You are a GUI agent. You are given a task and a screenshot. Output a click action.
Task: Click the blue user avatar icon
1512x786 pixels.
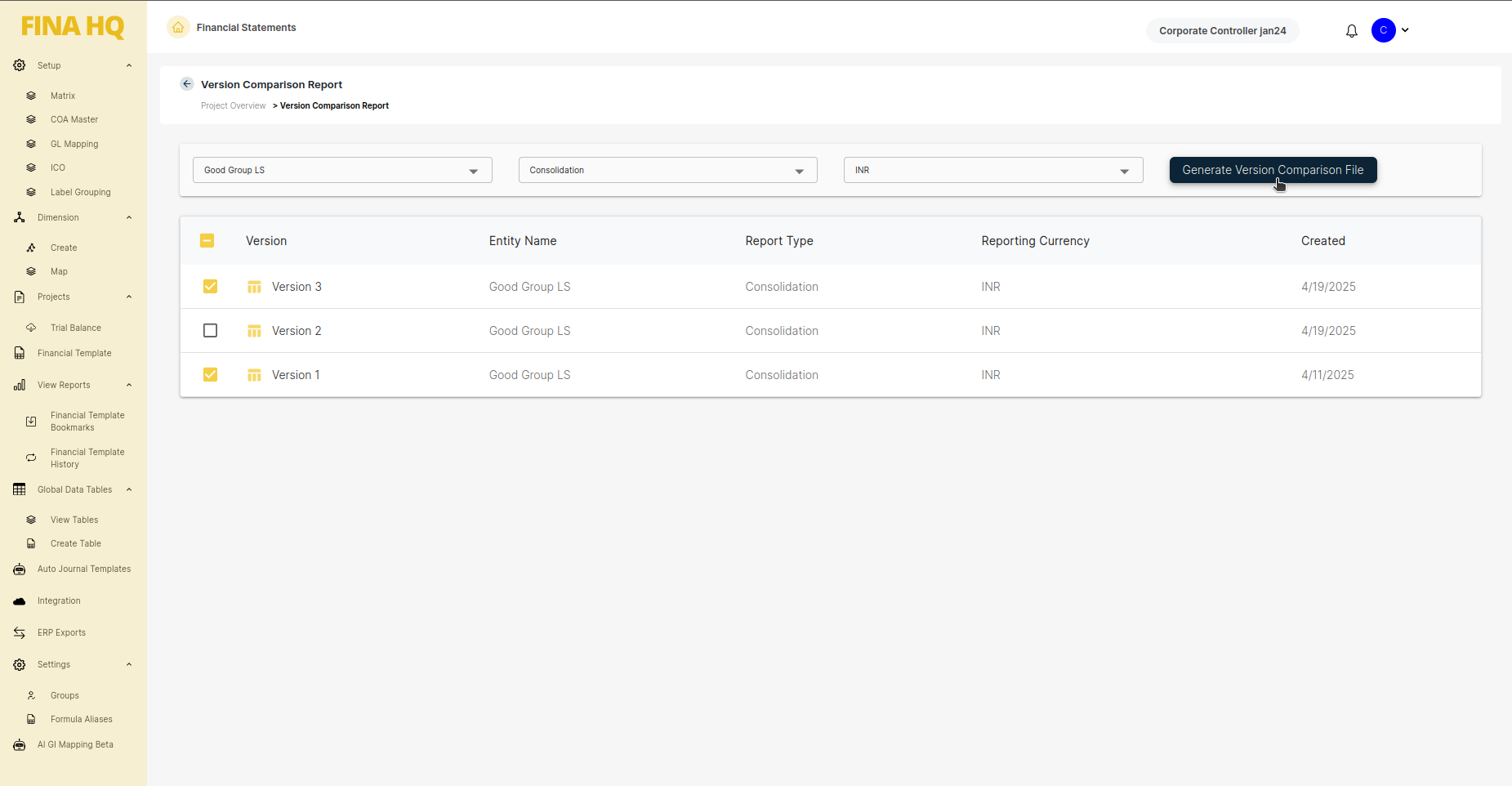coord(1383,30)
